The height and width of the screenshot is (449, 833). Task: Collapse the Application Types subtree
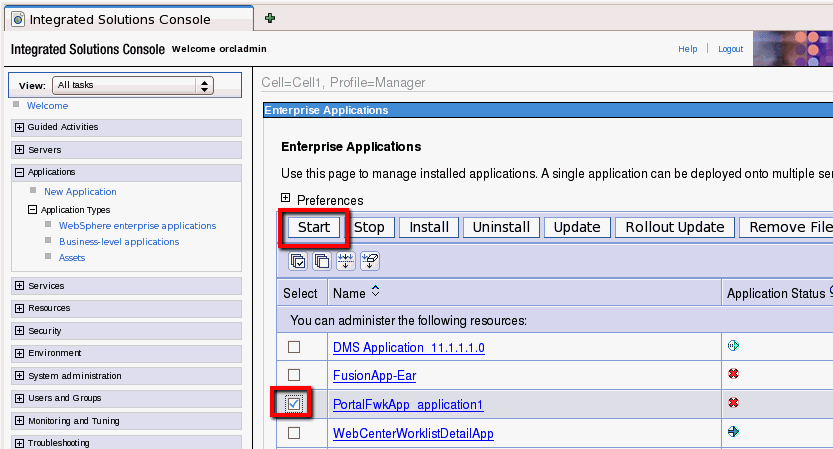click(x=32, y=210)
